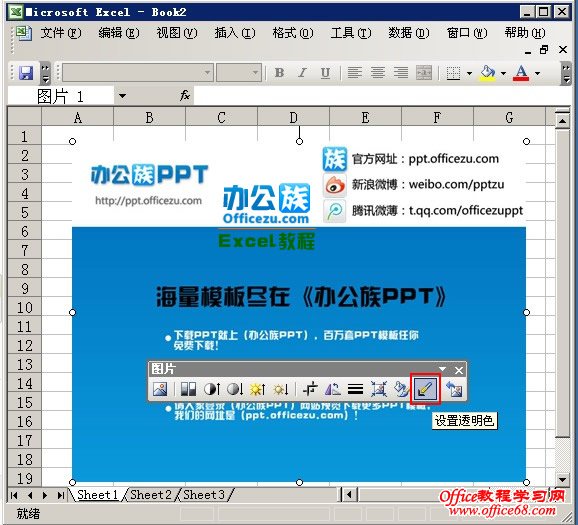Go to first sheet tab navigation arrow
This screenshot has height=525, width=578.
point(14,495)
